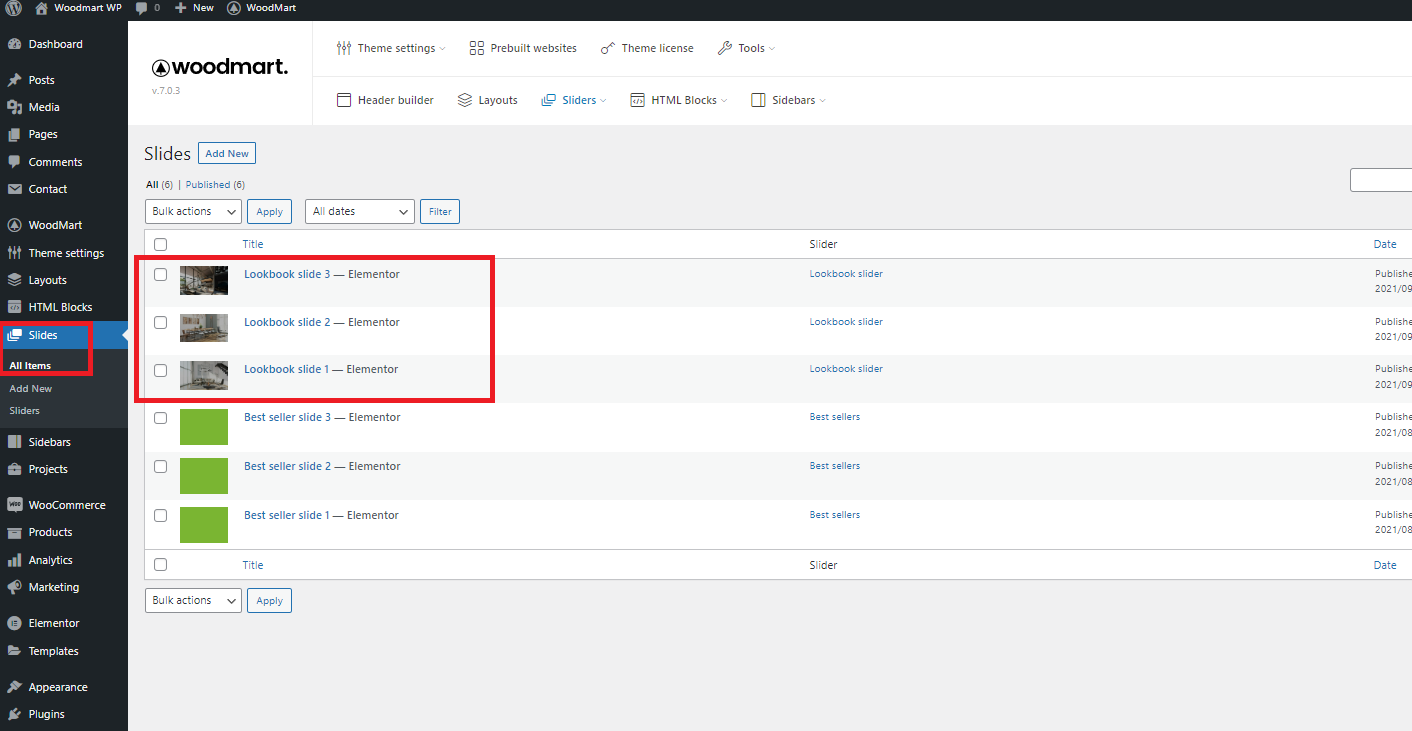Click the home icon beside Woodmart WP

coord(41,8)
